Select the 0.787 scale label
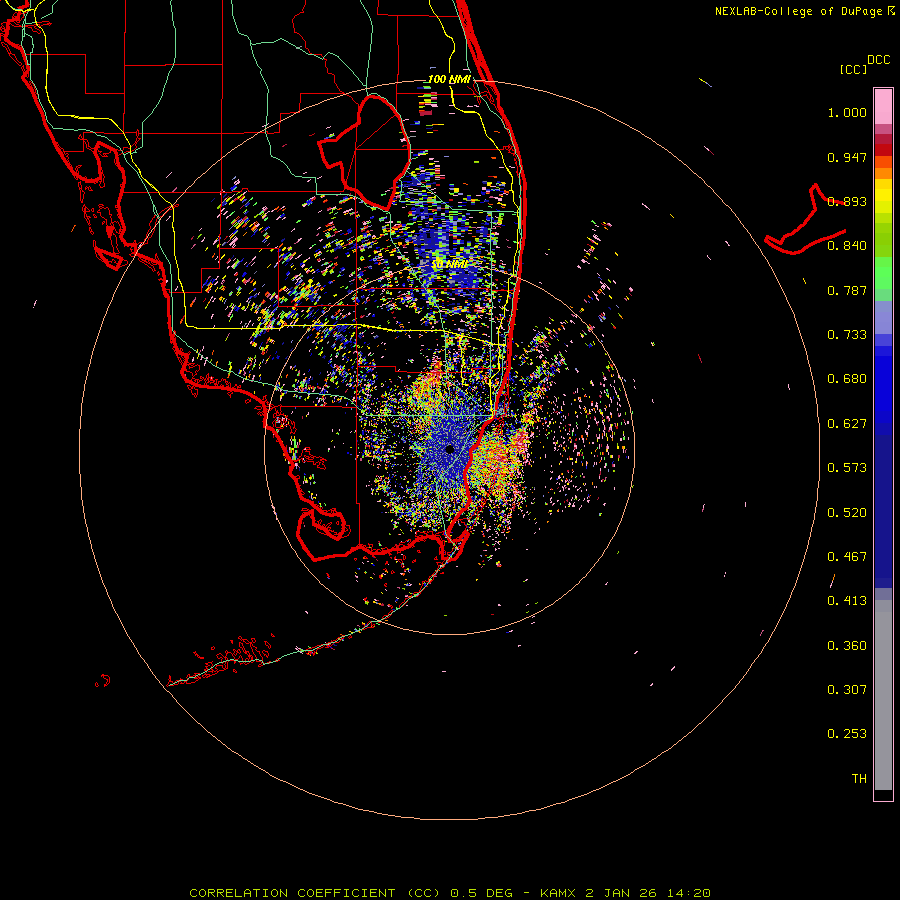This screenshot has height=900, width=900. 847,290
